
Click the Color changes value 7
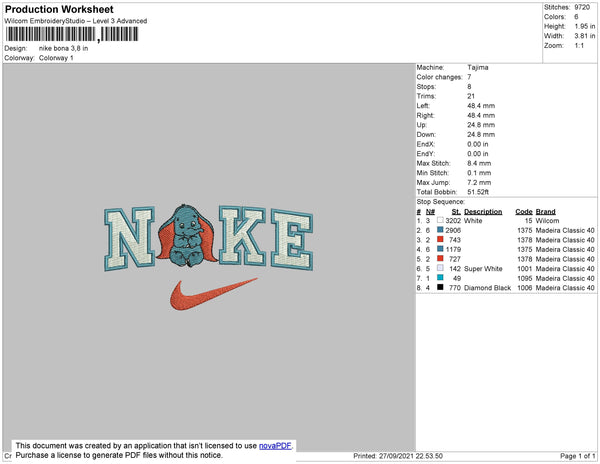coord(469,77)
